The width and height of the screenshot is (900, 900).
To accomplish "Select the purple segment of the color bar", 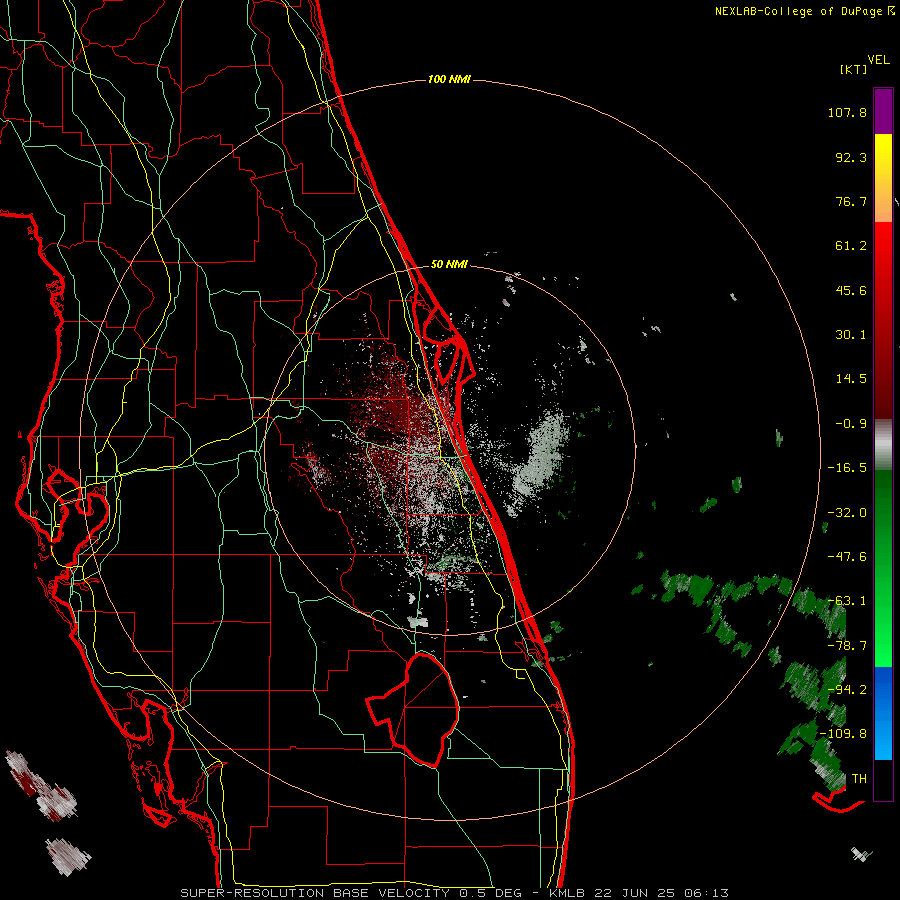I will tap(883, 111).
